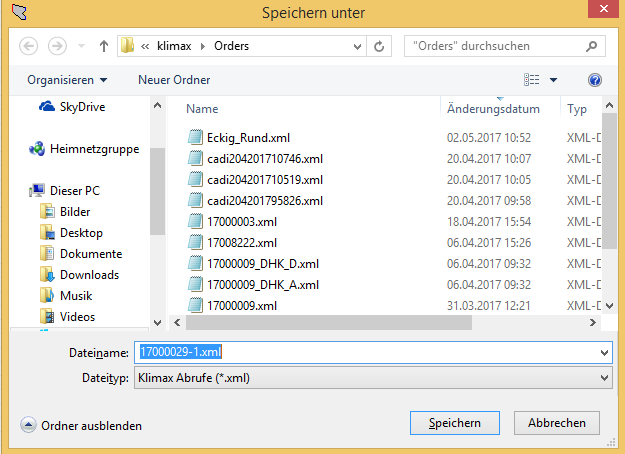Open recent locations dropdown arrow
Viewport: 625px width, 454px height.
(81, 46)
